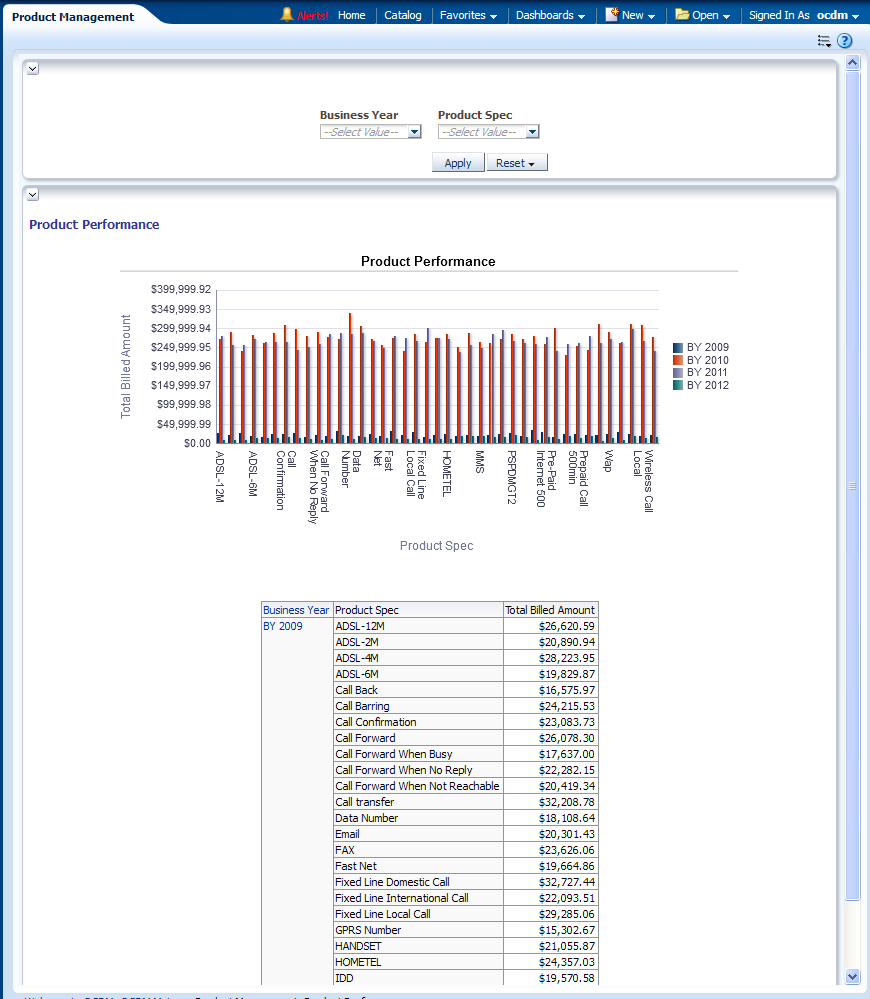Click the Apply button
This screenshot has width=870, height=999.
pos(458,163)
